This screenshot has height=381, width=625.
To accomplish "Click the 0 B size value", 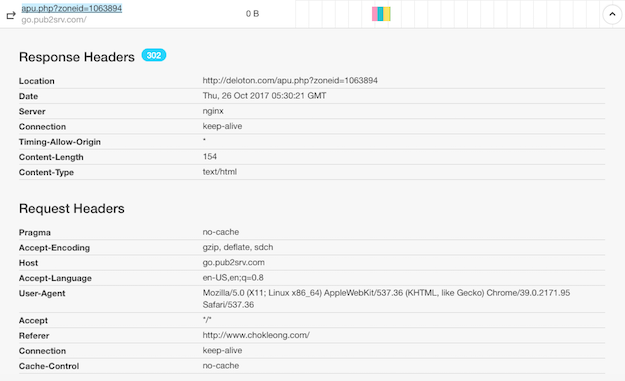I will pos(252,14).
